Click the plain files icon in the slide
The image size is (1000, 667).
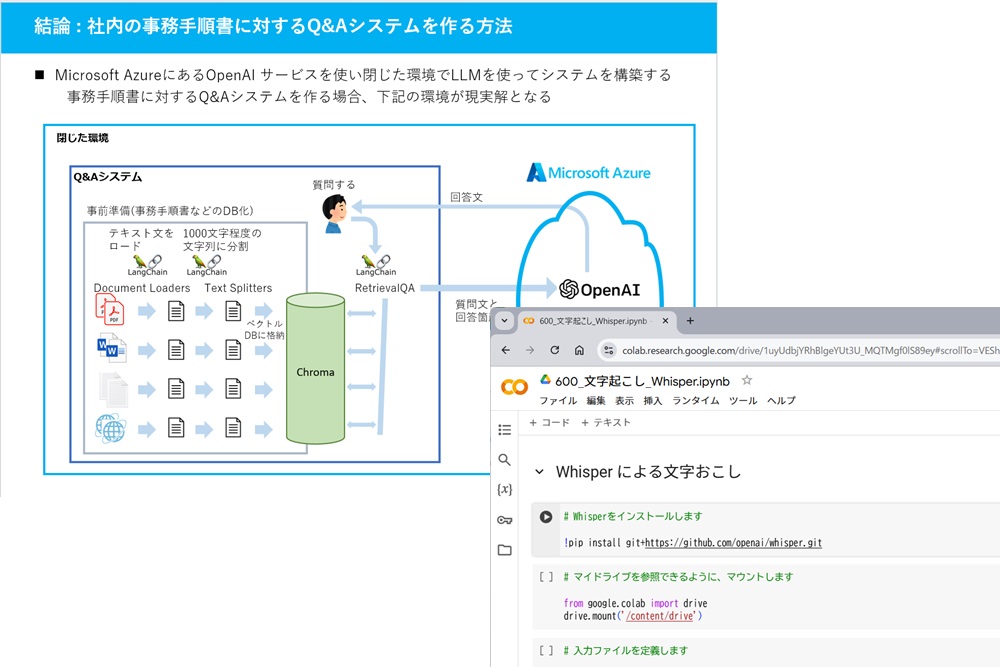coord(114,389)
